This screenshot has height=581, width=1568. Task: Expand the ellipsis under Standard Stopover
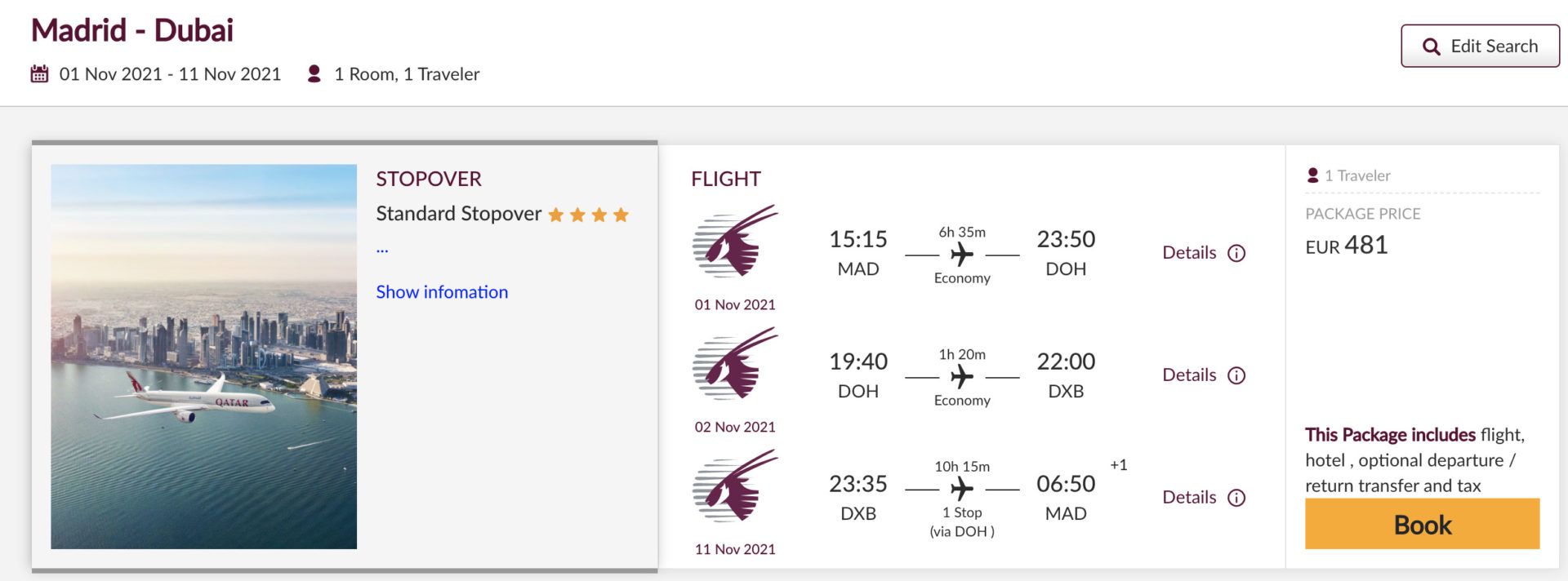coord(382,250)
